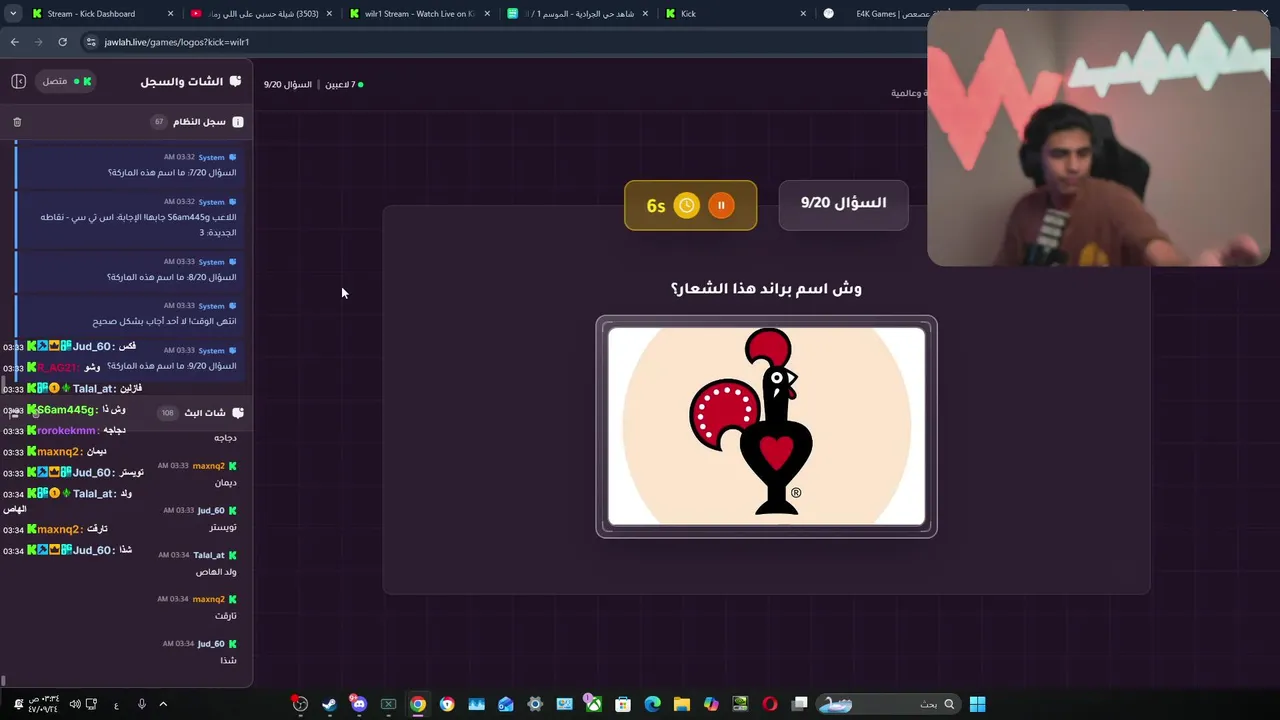Open Copilot from the taskbar
Viewport: 1280px width, 720px height.
tap(711, 704)
